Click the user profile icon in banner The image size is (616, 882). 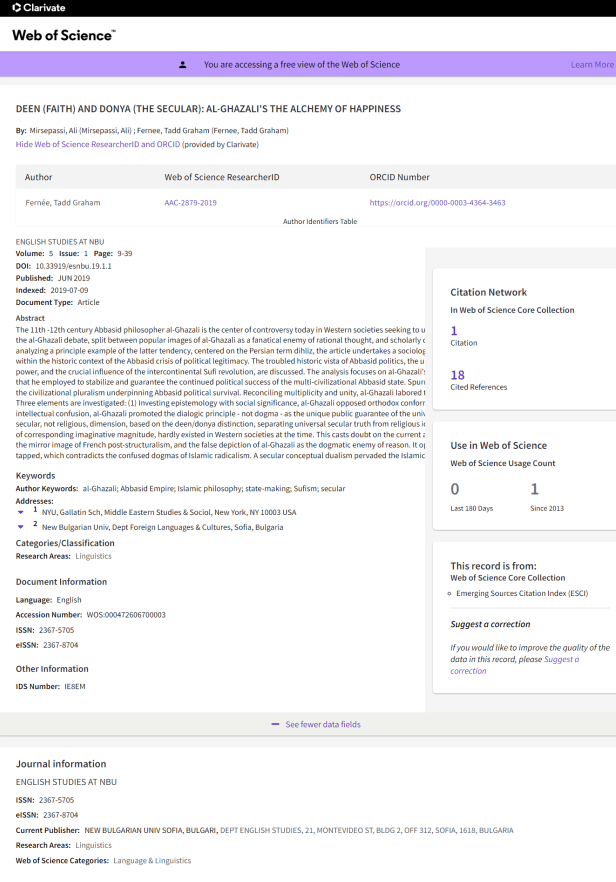point(182,65)
